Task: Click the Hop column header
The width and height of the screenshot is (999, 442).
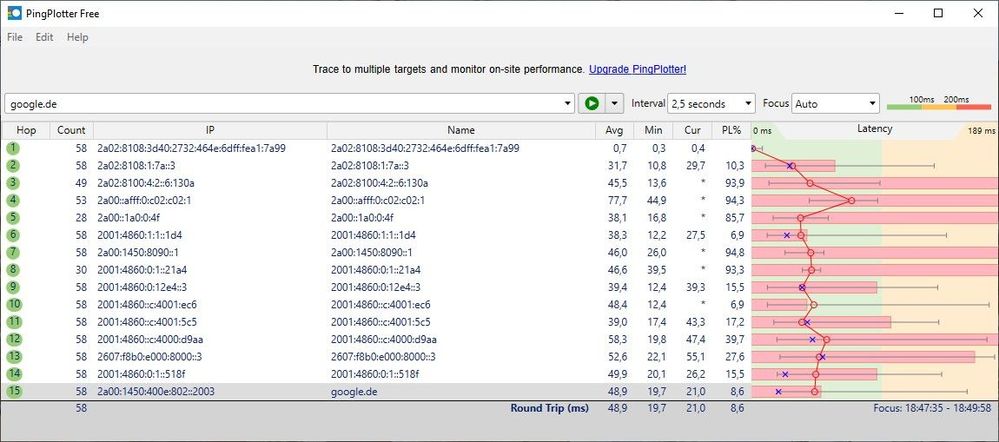Action: click(26, 130)
